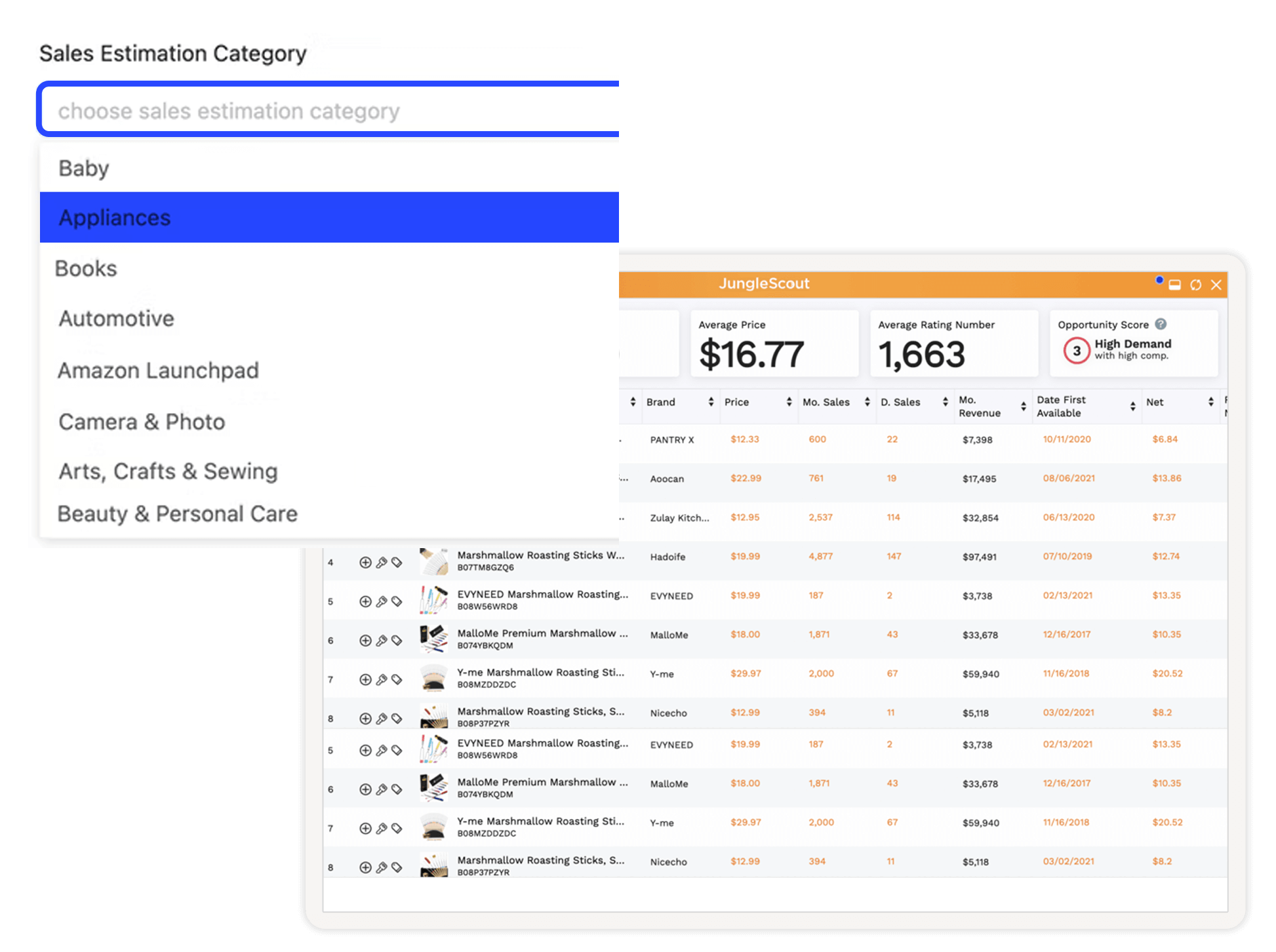Click net cell $6.84
The width and height of the screenshot is (1276, 952).
(x=1165, y=439)
